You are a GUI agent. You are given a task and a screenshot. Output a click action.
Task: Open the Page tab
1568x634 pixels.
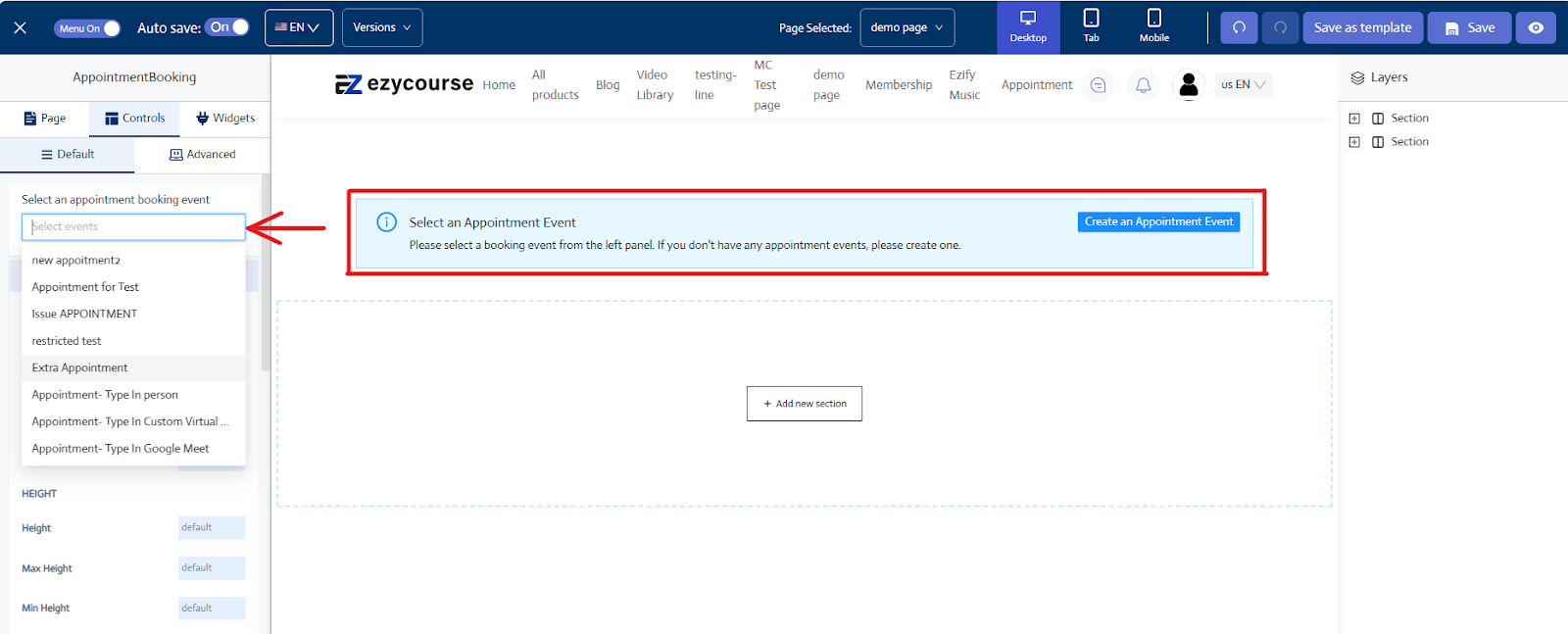(44, 119)
